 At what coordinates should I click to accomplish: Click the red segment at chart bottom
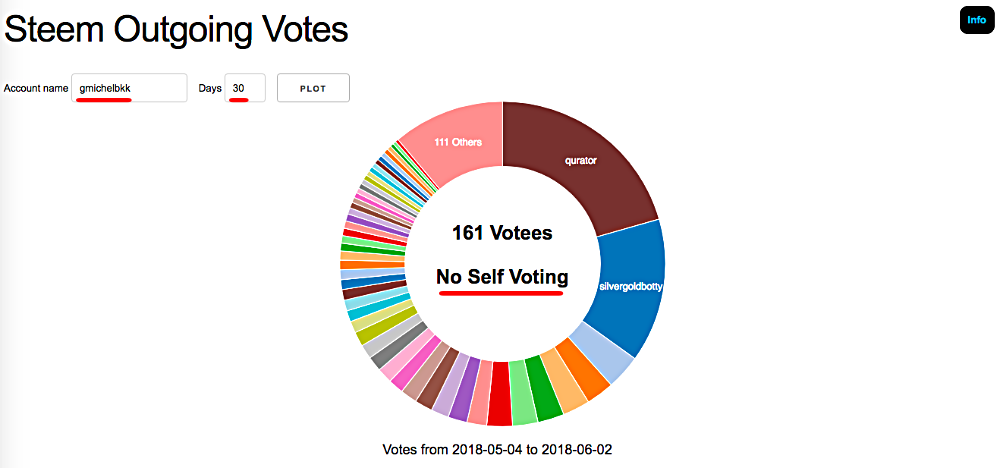click(x=499, y=393)
